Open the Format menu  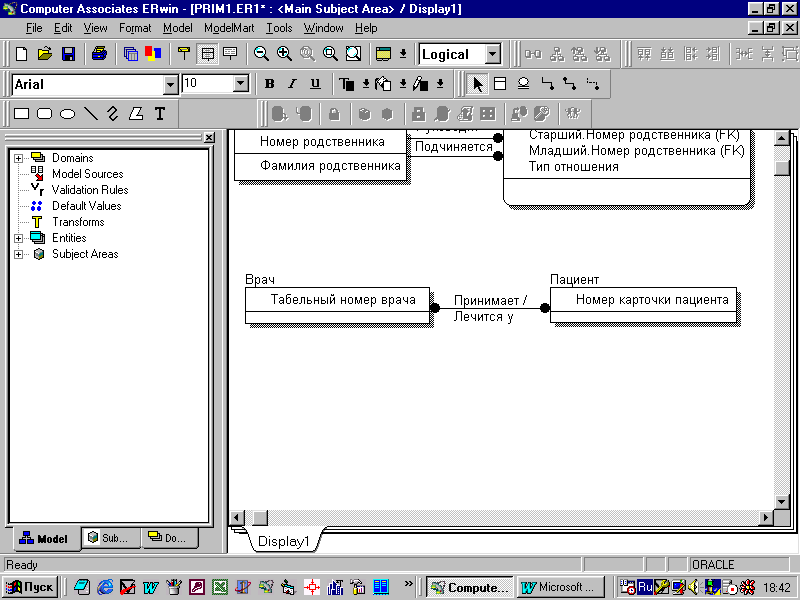coord(135,28)
